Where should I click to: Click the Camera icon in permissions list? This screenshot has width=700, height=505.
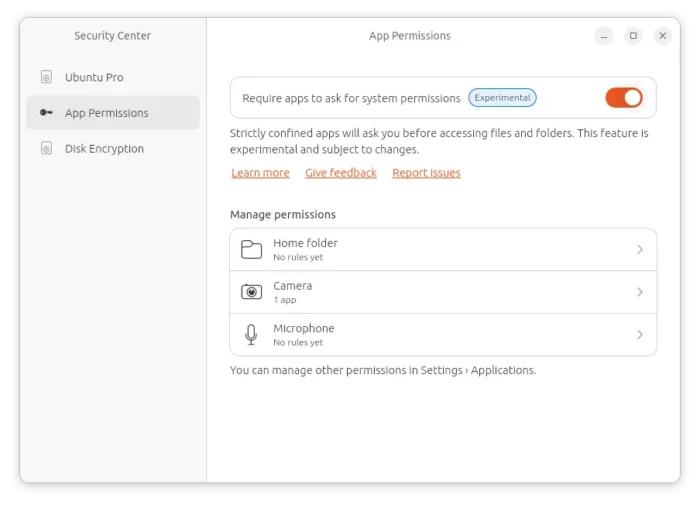pyautogui.click(x=252, y=292)
